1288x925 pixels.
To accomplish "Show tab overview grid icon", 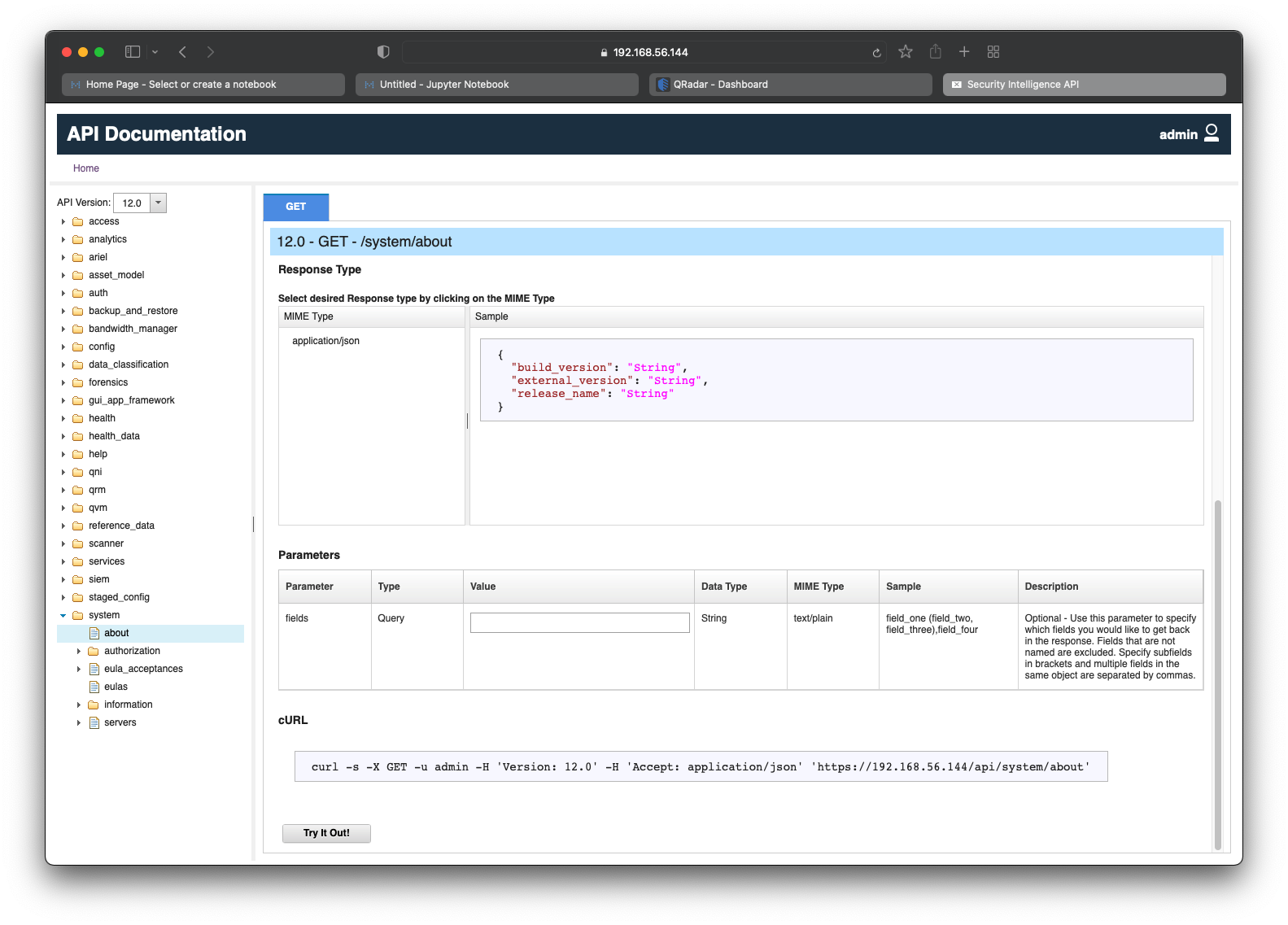I will [x=993, y=52].
